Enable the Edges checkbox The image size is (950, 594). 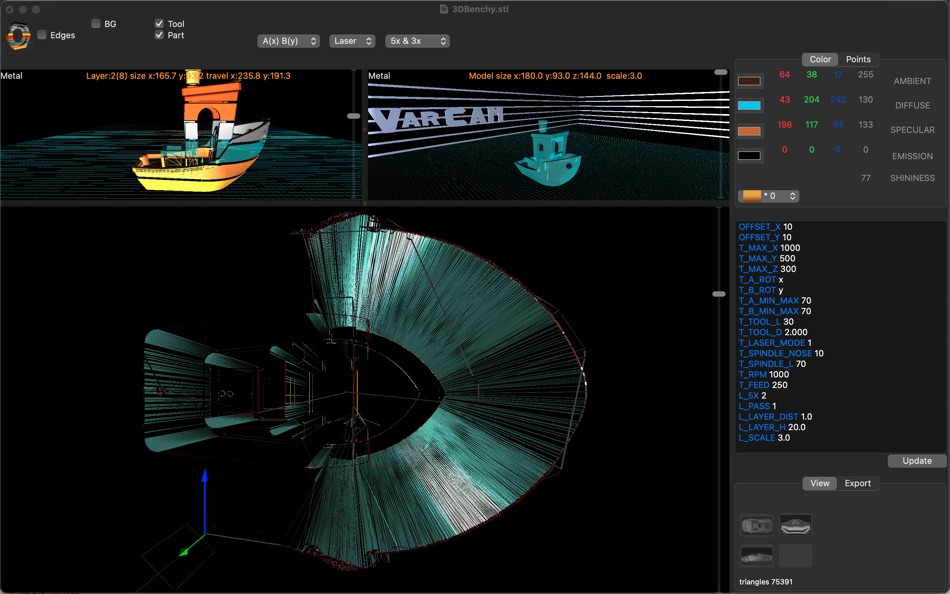click(42, 35)
